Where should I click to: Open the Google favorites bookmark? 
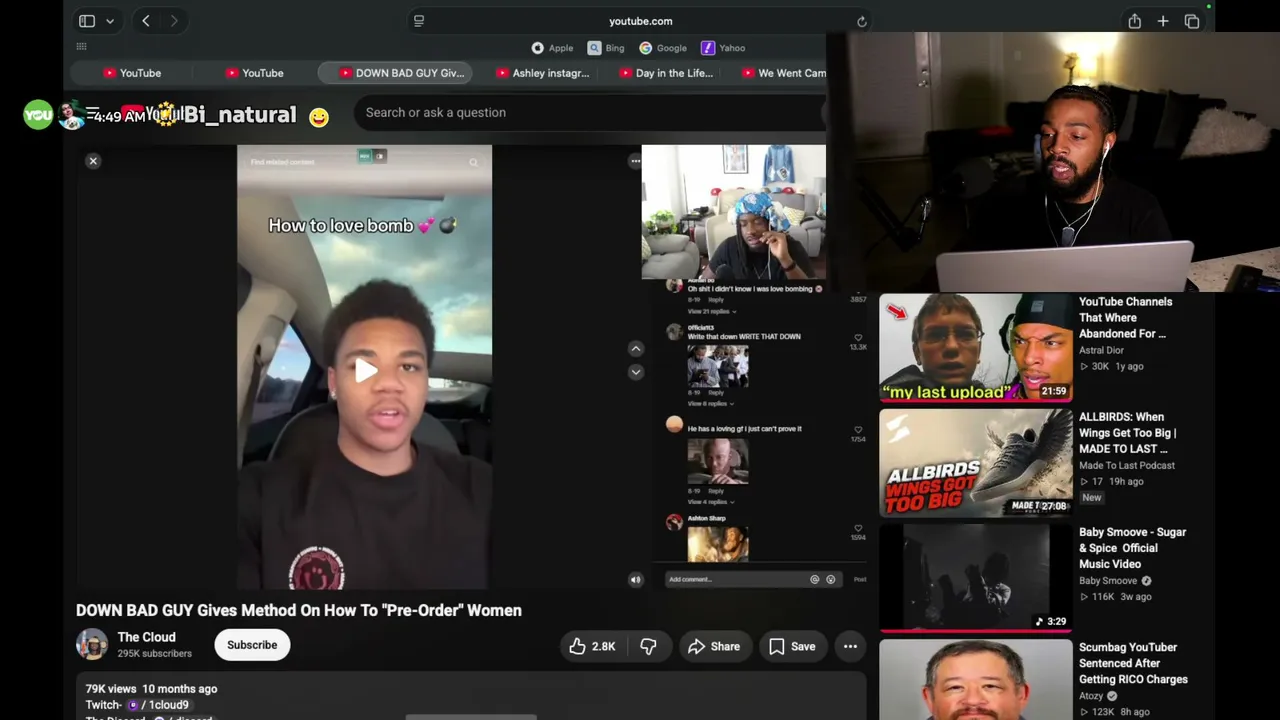(x=663, y=48)
